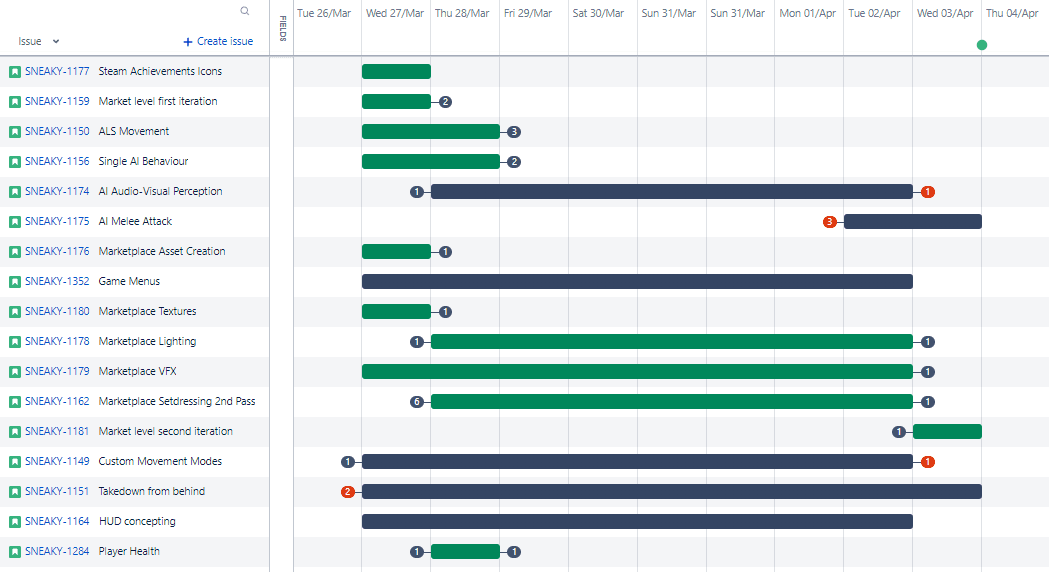Click badge 1 on Marketplace Asset Creation bar
The image size is (1049, 572).
click(446, 252)
